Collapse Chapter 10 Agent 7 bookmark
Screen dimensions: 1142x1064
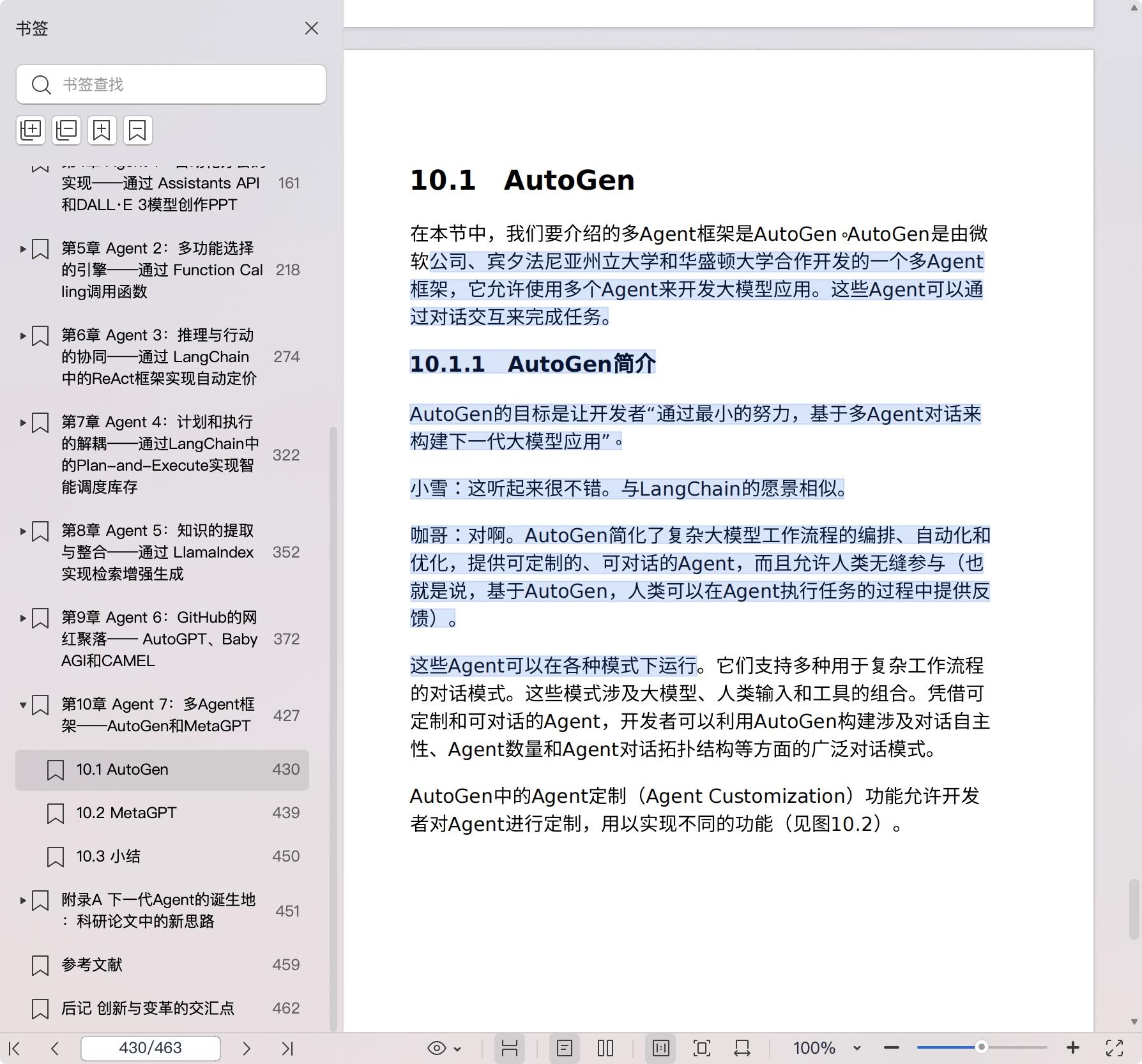(x=23, y=704)
